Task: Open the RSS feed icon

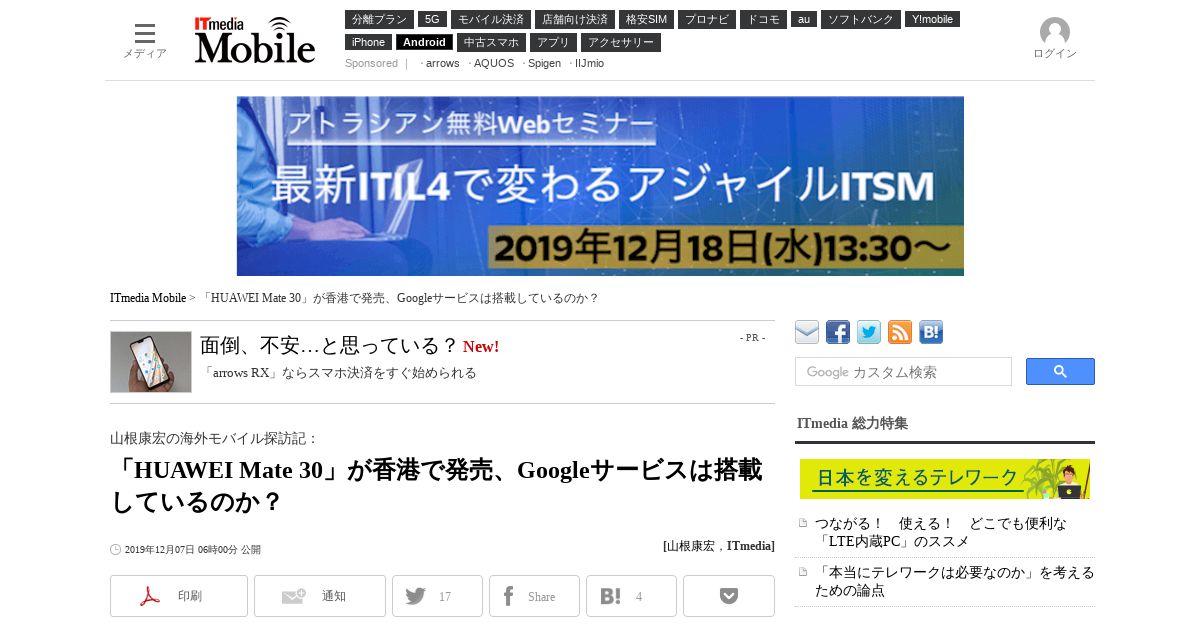Action: (900, 332)
